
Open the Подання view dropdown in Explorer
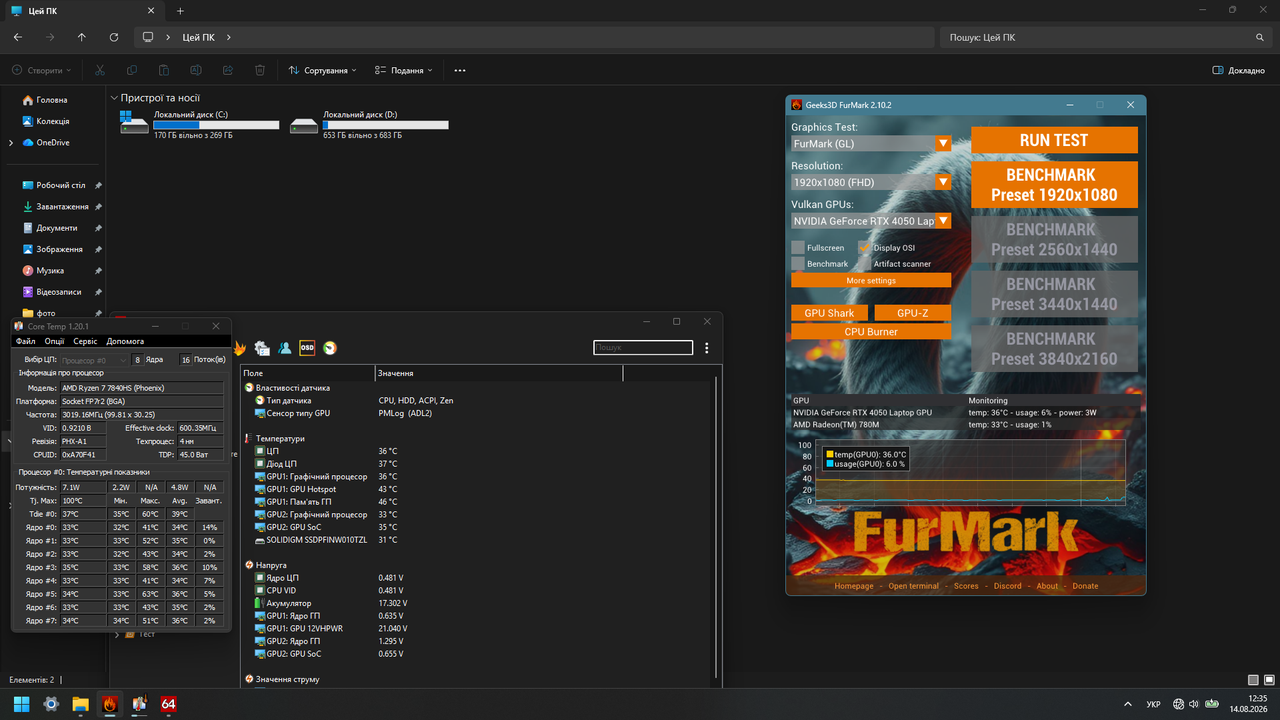tap(404, 71)
